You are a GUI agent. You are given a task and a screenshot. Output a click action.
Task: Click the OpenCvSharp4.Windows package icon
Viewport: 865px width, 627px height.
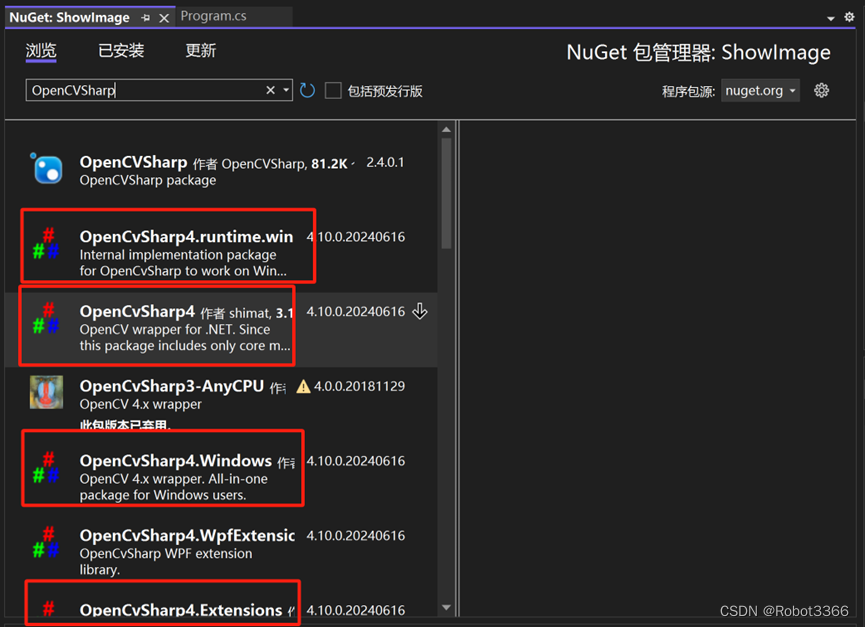[46, 468]
